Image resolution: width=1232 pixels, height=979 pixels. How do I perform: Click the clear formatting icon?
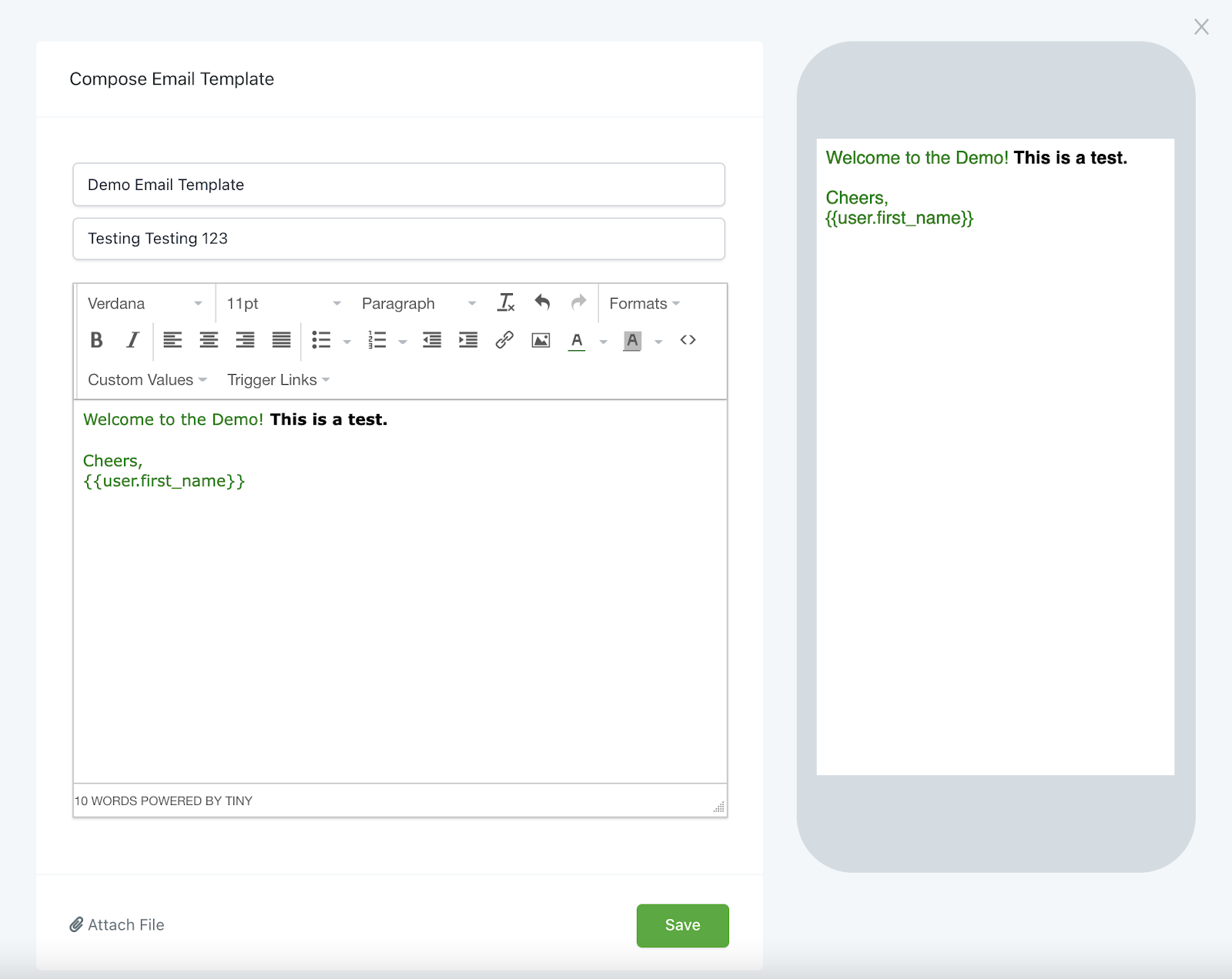click(x=506, y=303)
